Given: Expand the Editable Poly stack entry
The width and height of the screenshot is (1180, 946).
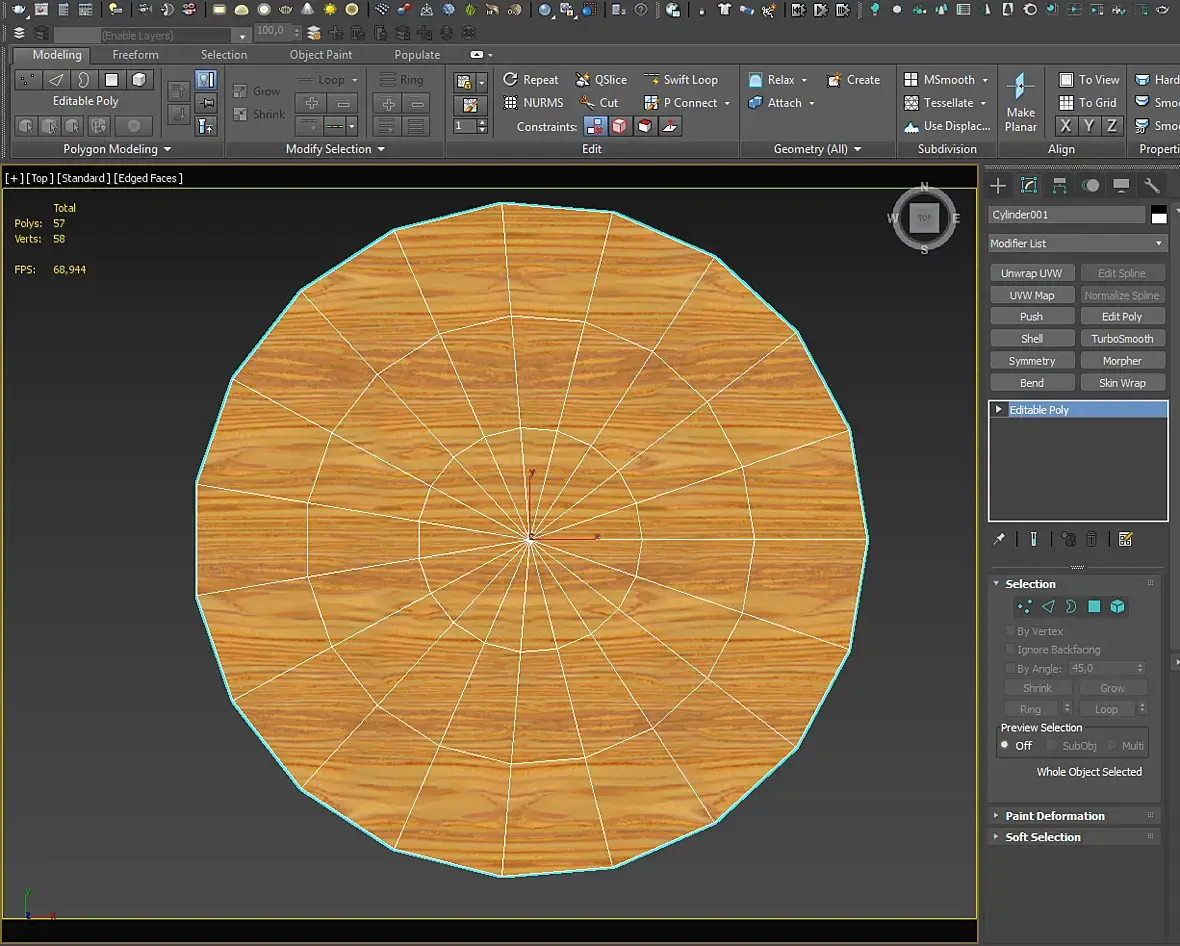Looking at the screenshot, I should pyautogui.click(x=998, y=410).
